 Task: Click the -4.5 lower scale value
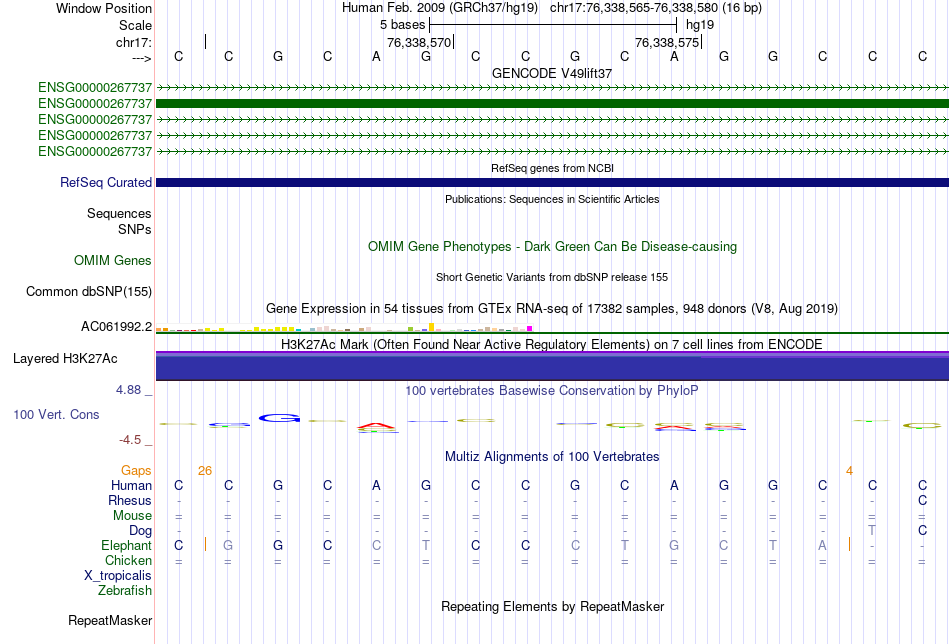tap(130, 440)
